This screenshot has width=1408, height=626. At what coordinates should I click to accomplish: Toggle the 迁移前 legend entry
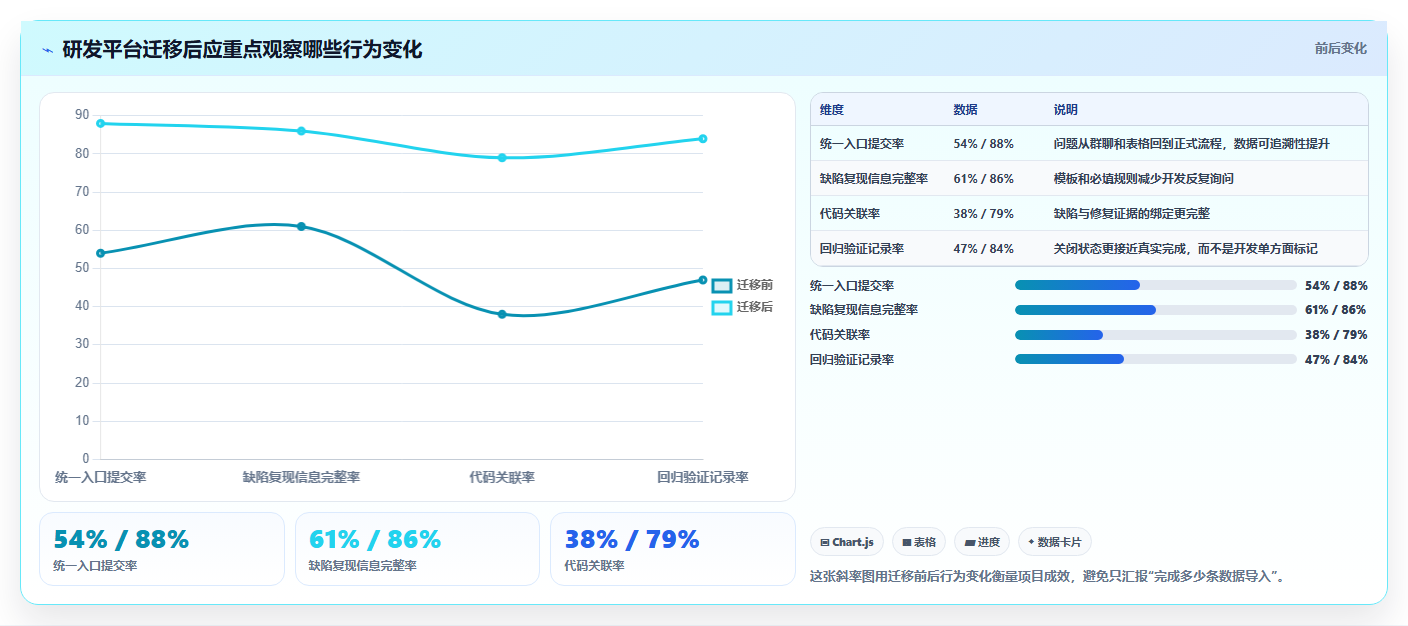(x=742, y=285)
